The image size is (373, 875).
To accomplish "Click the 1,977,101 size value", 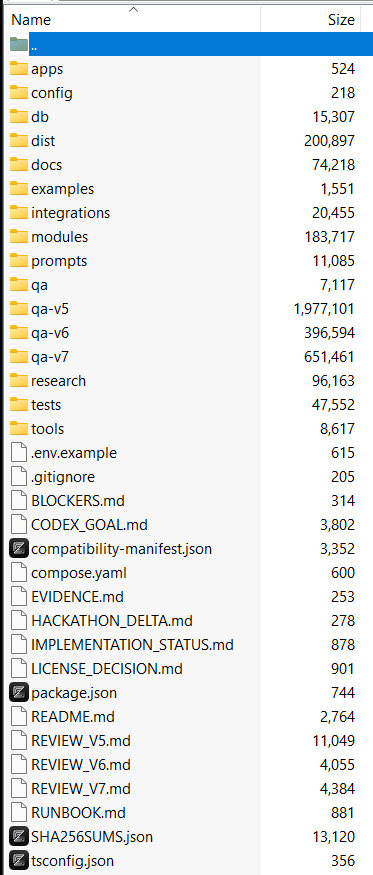I will 324,309.
